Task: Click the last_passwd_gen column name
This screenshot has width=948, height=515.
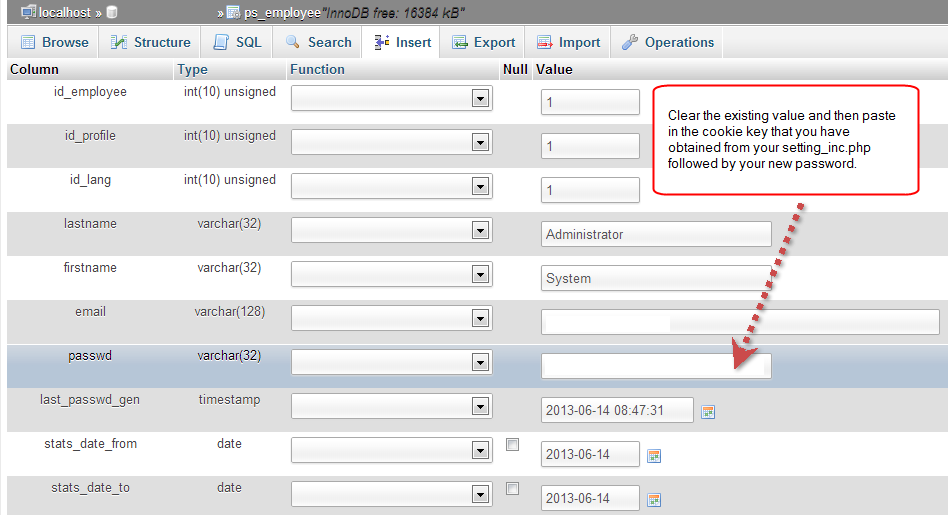Action: pos(90,400)
